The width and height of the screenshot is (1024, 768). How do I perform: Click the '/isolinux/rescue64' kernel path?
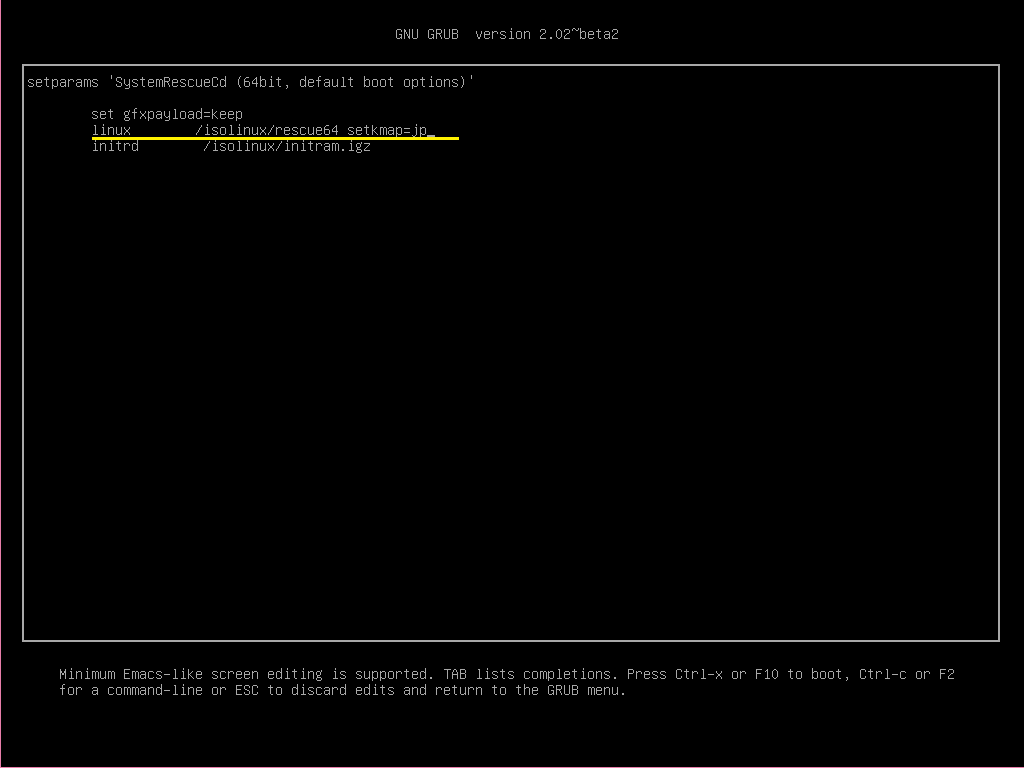pos(267,130)
